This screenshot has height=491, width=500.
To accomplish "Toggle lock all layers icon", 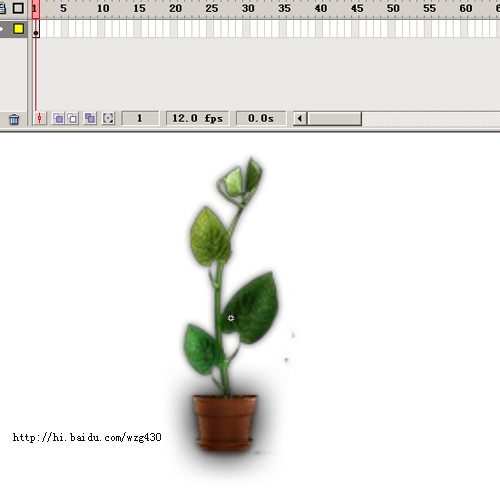I will pyautogui.click(x=2, y=8).
